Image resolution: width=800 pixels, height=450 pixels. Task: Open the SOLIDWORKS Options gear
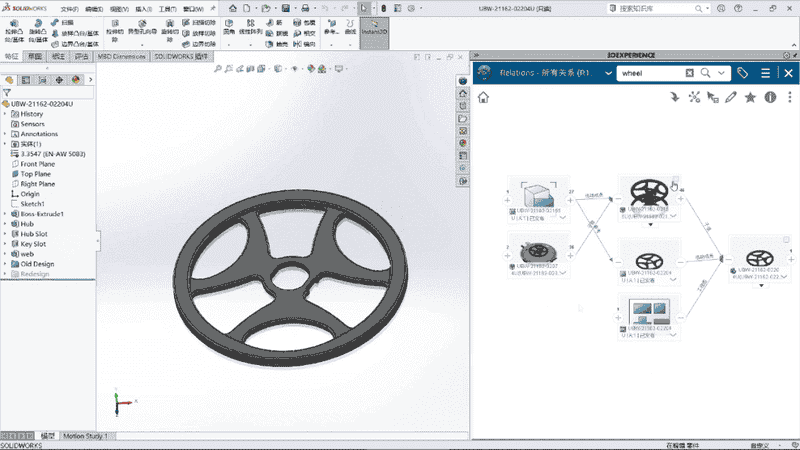pos(411,8)
